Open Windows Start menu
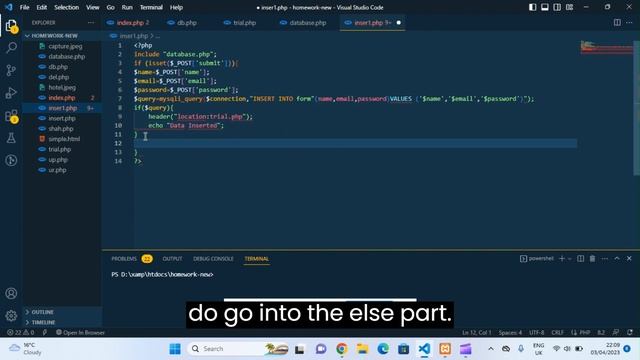This screenshot has height=360, width=640. pos(175,349)
